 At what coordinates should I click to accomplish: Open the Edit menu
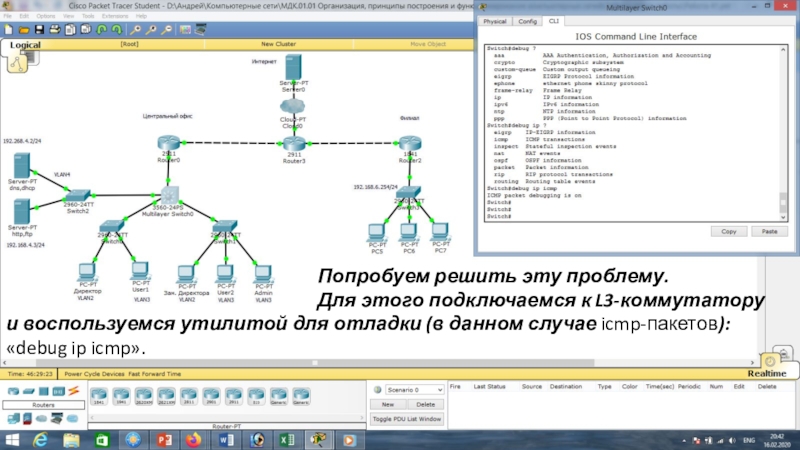tap(24, 16)
